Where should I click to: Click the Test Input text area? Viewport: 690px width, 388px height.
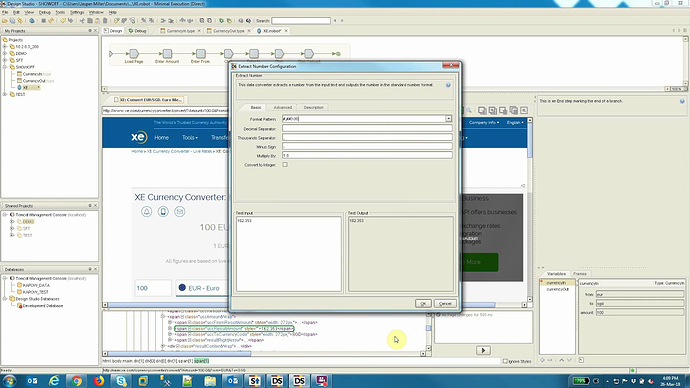click(x=289, y=253)
